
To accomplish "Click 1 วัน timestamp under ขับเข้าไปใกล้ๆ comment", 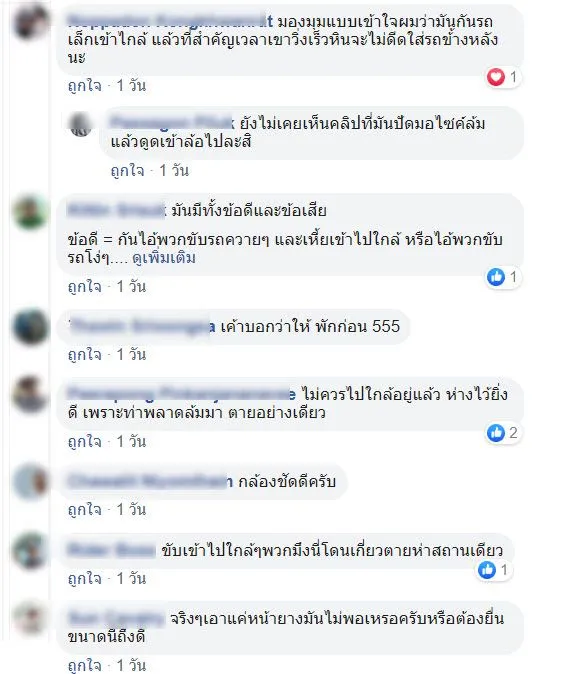I will 131,579.
